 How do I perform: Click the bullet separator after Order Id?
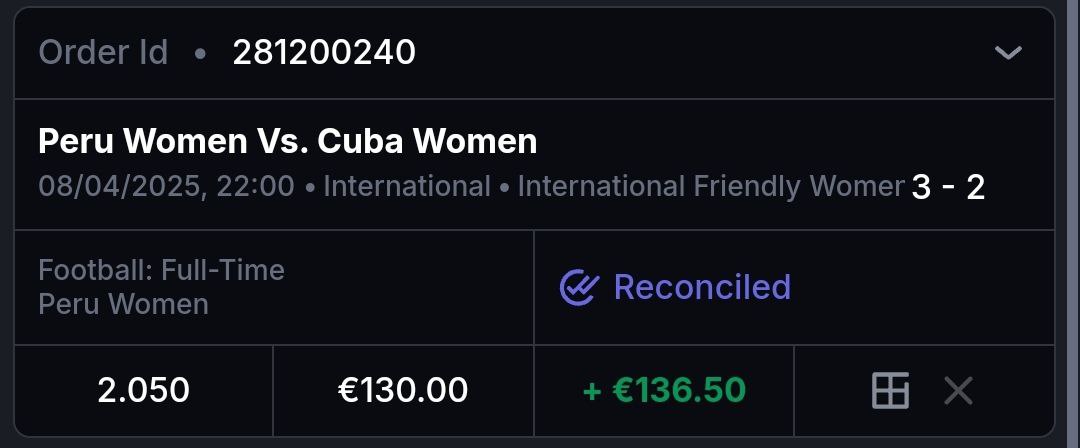click(x=200, y=54)
